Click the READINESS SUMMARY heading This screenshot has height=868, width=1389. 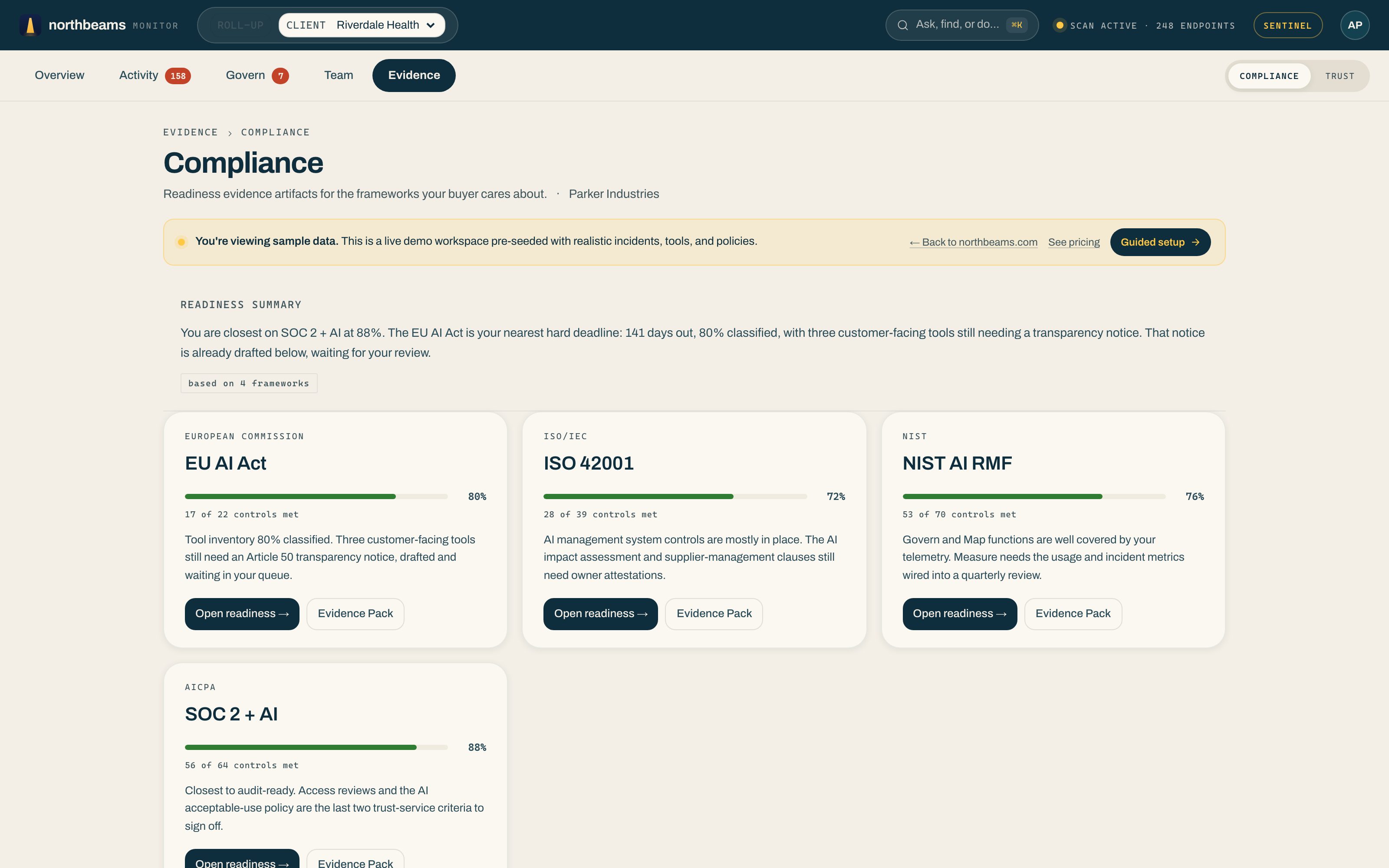pyautogui.click(x=241, y=305)
